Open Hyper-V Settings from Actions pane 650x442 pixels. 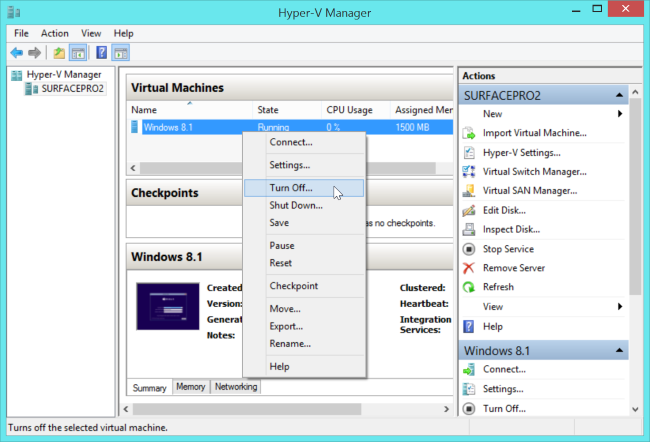point(521,152)
